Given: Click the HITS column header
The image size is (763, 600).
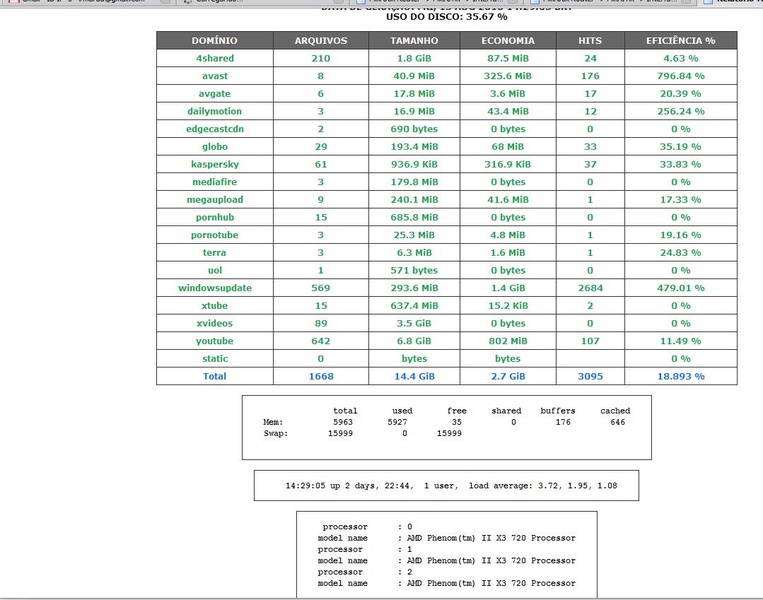Looking at the screenshot, I should click(x=590, y=40).
